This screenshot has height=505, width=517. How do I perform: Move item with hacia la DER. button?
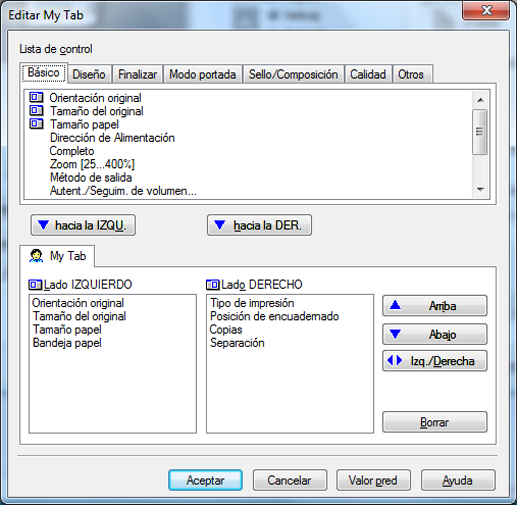click(259, 225)
